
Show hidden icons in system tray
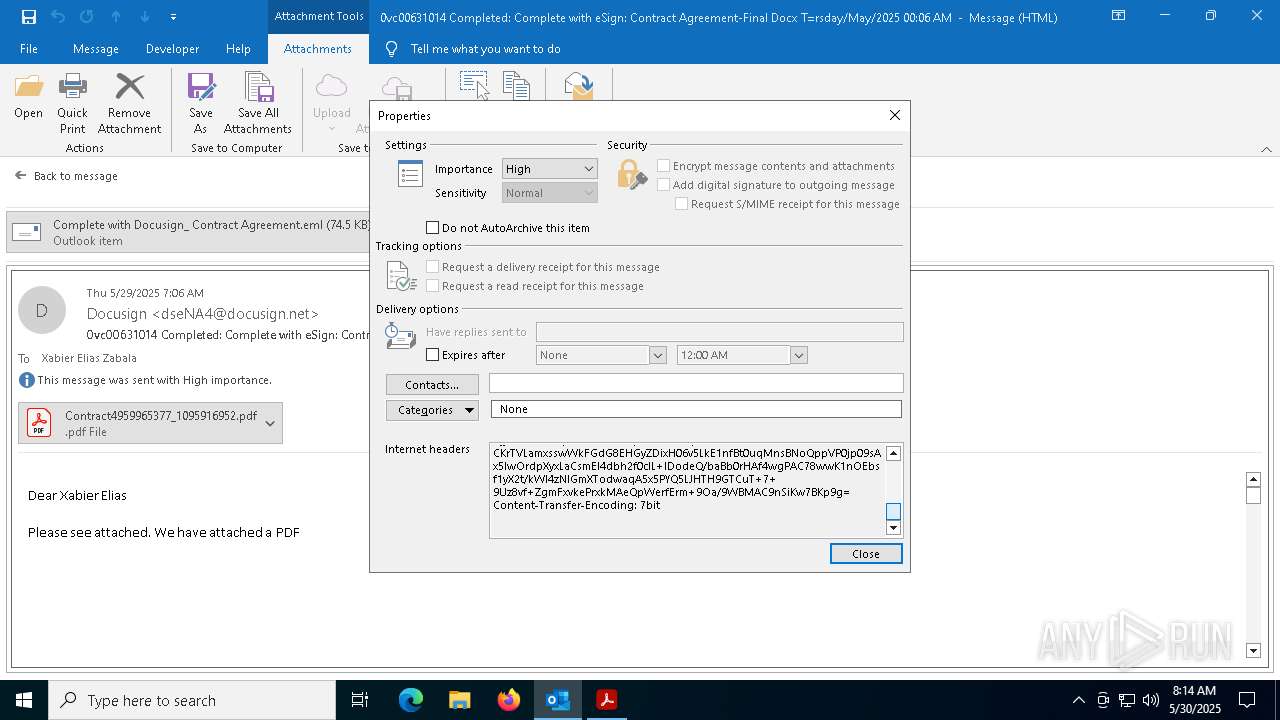1078,700
